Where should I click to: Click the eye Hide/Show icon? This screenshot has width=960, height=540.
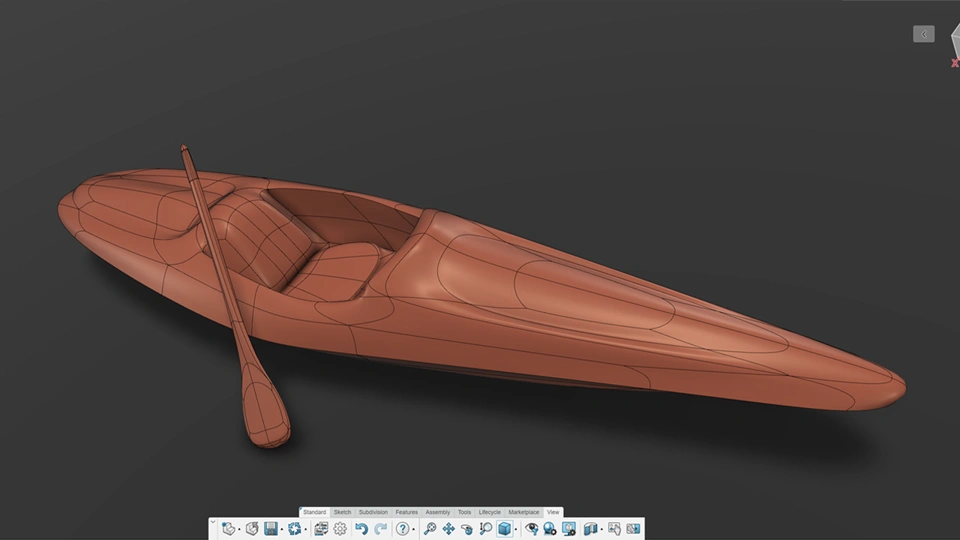(x=531, y=528)
